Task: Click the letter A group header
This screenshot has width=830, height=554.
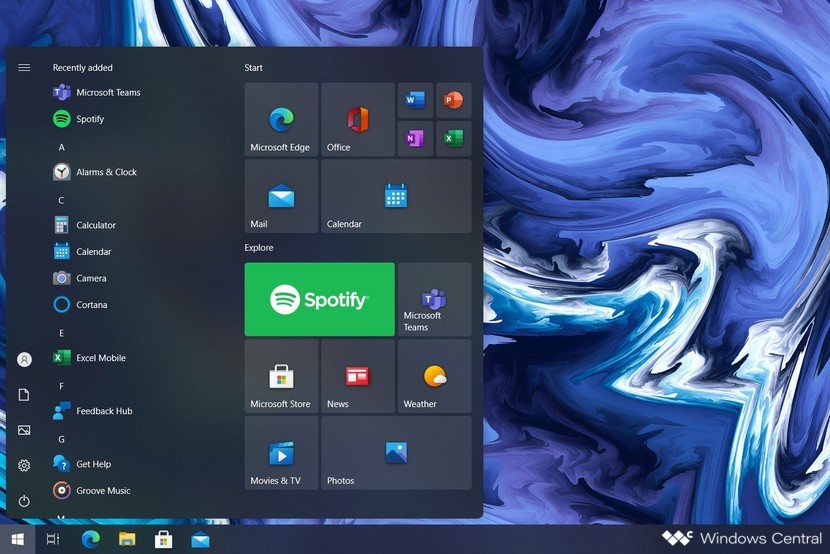Action: click(x=61, y=147)
